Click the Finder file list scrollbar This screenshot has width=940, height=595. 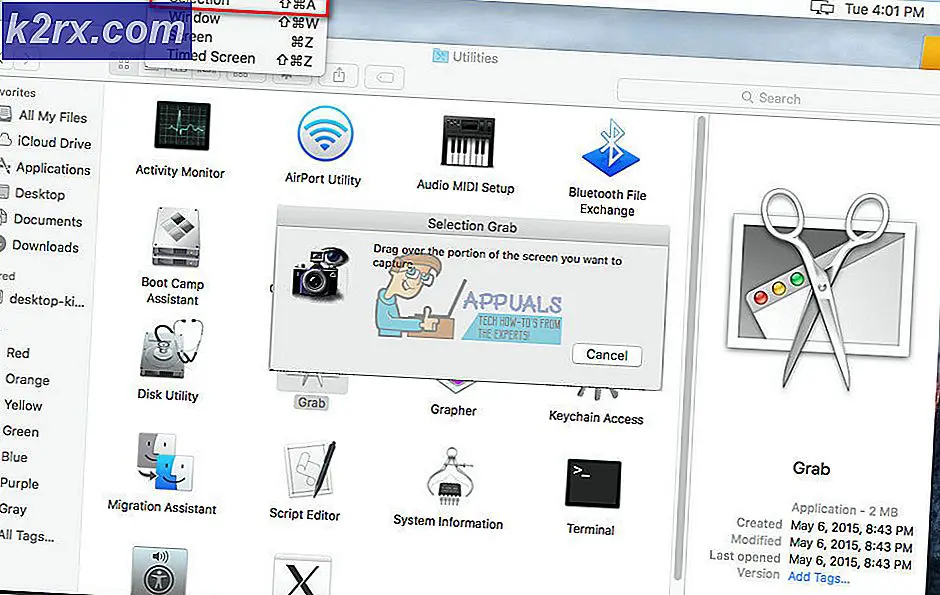point(689,348)
